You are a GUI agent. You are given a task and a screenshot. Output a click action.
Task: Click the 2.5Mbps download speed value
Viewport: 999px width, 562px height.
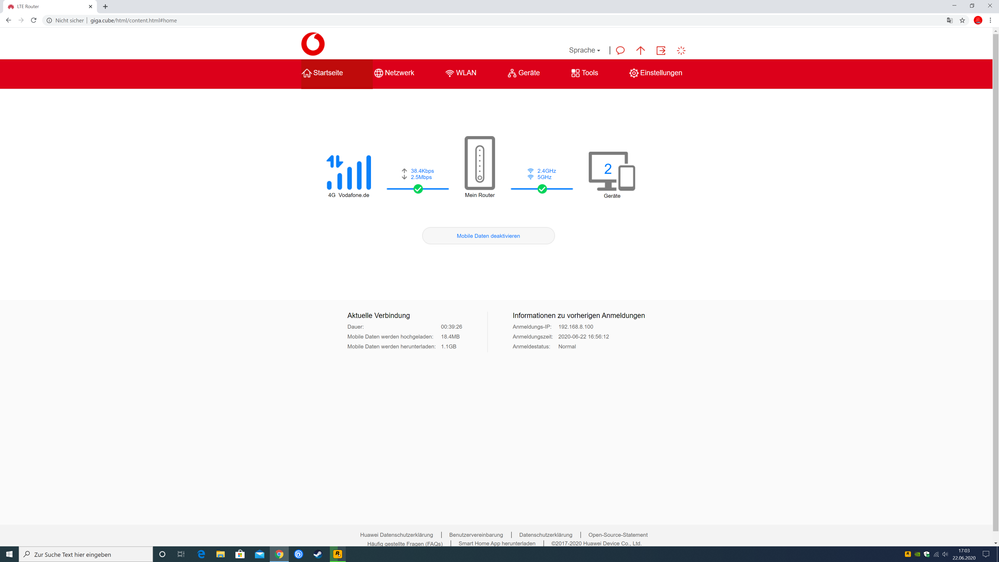pos(421,177)
